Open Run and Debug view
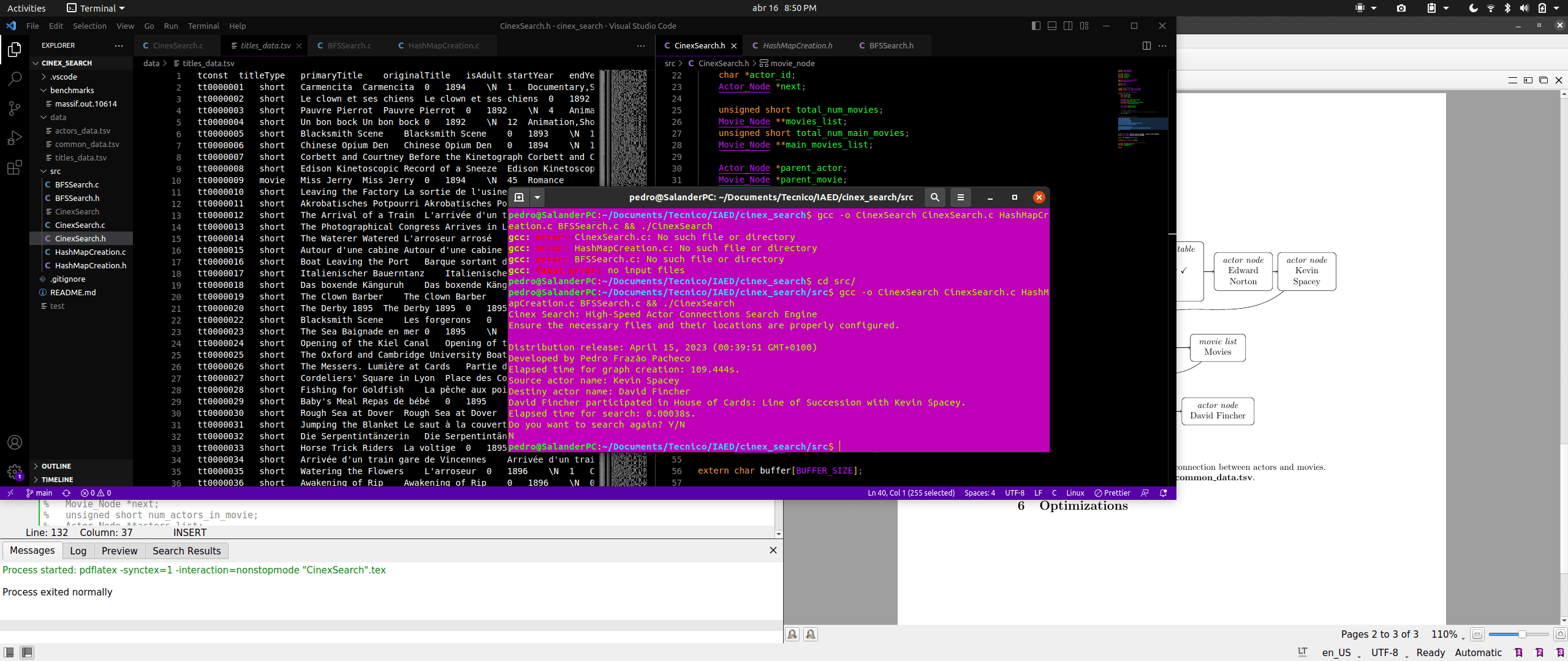This screenshot has width=1568, height=661. click(x=15, y=138)
